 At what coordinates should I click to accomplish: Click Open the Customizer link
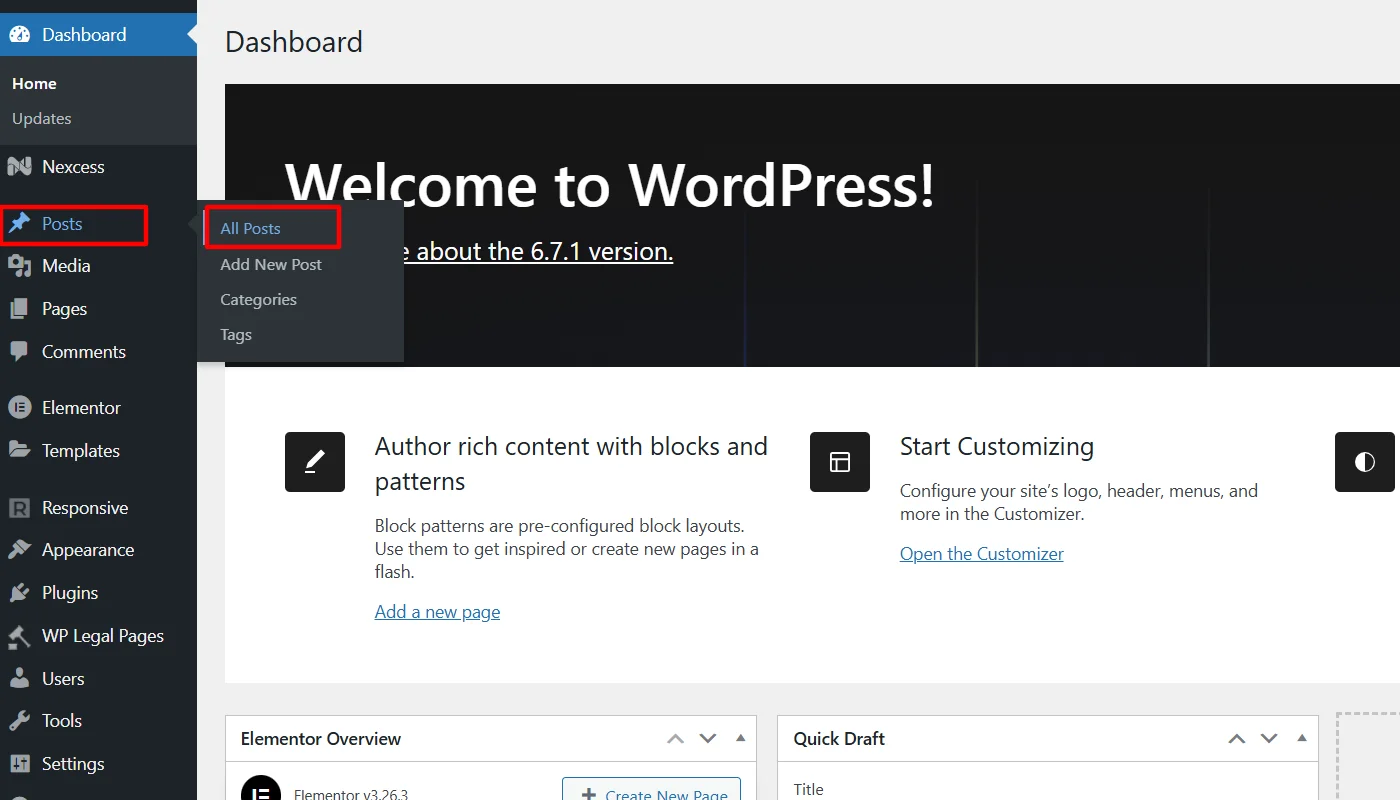pos(981,554)
